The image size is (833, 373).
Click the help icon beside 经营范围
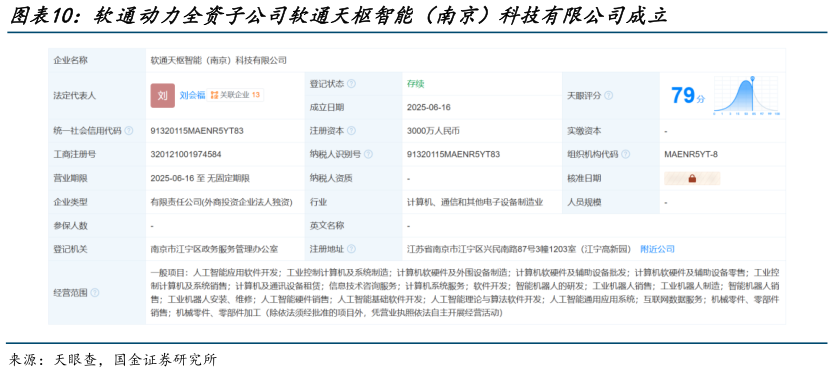point(95,293)
